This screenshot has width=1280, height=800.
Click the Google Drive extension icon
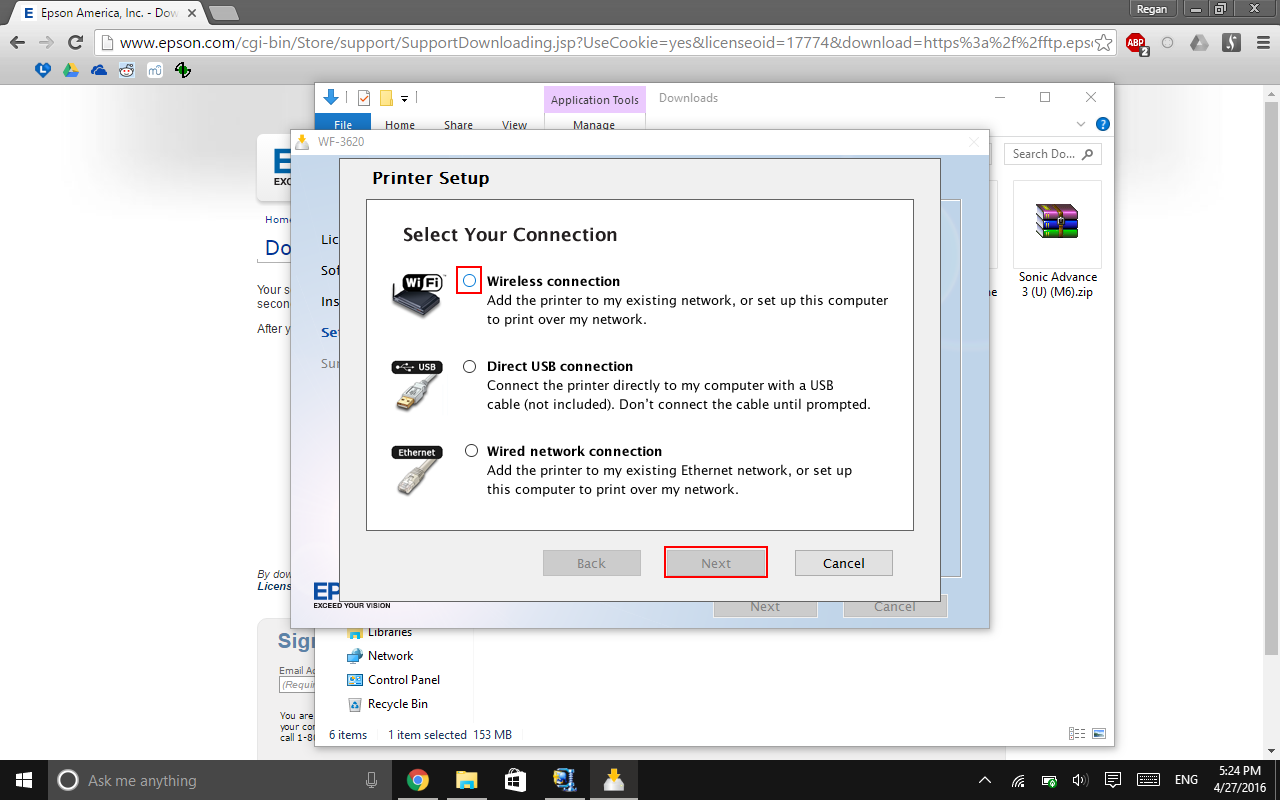pos(1200,43)
